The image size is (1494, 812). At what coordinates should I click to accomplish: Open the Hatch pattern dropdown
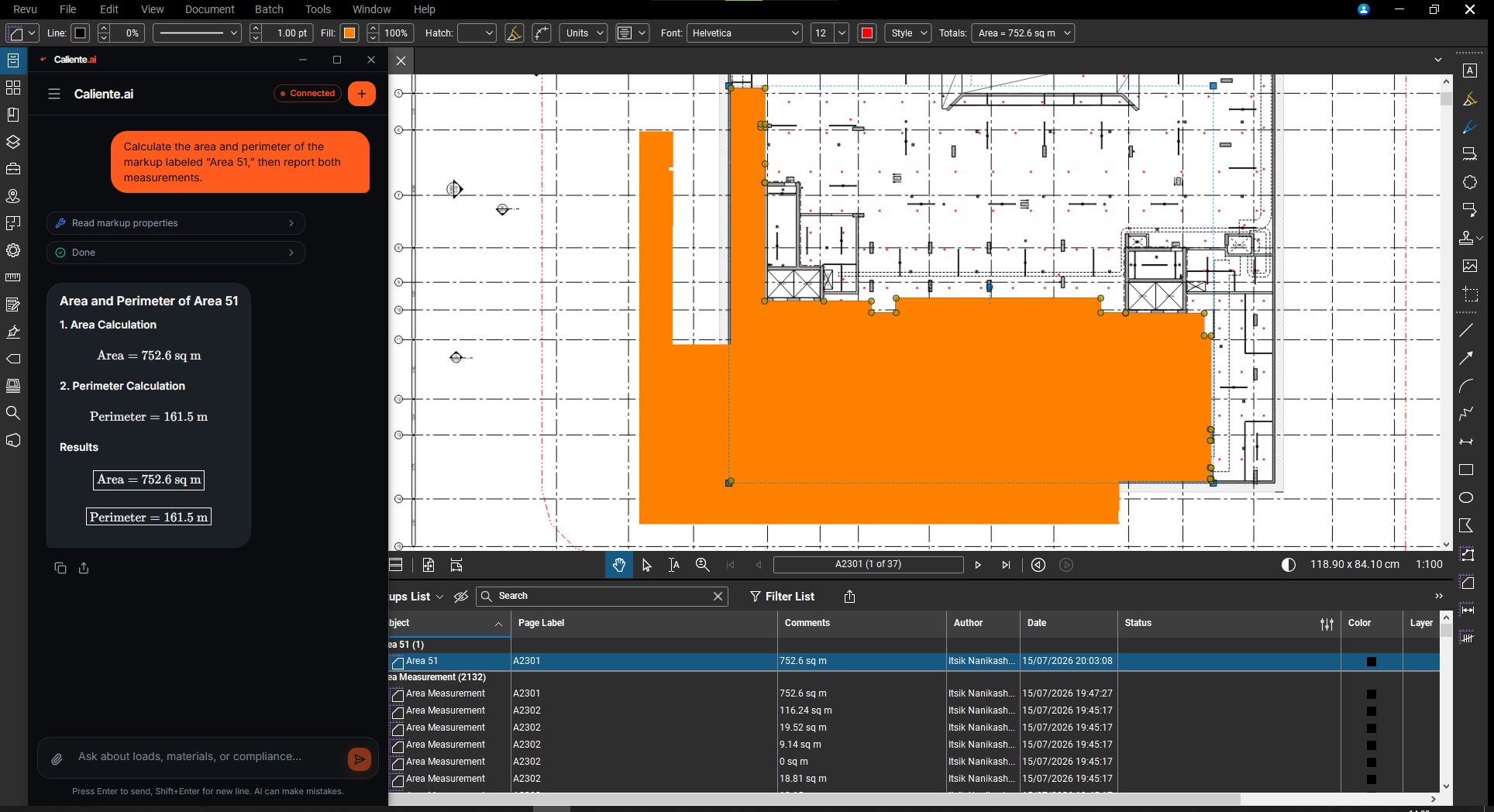pyautogui.click(x=477, y=33)
